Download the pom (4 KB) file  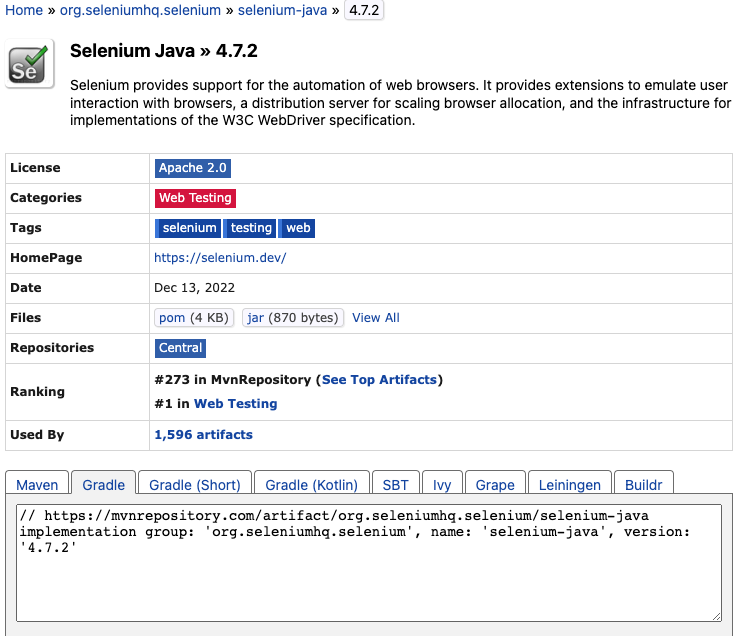[194, 318]
